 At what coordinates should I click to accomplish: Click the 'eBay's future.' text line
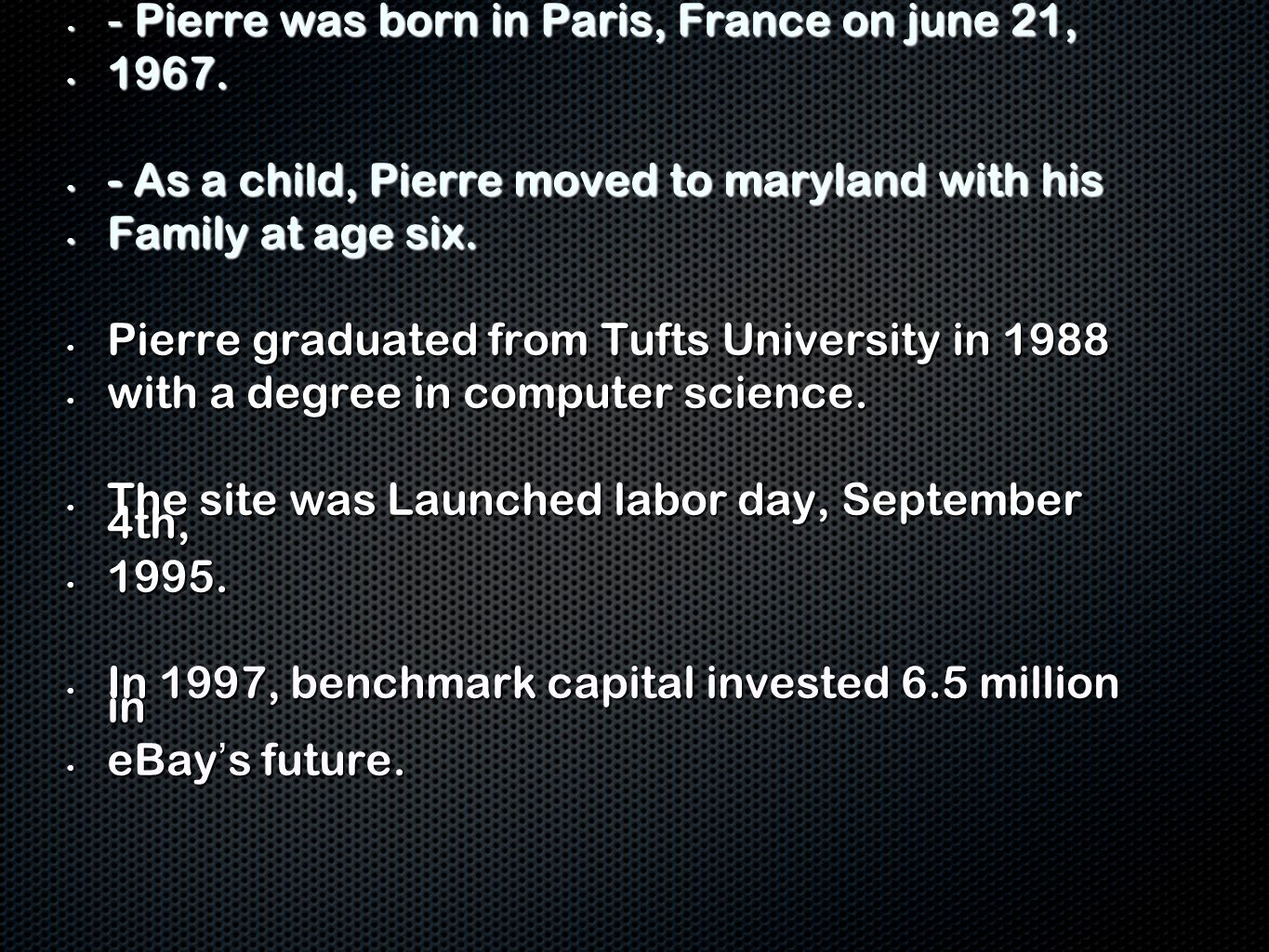pos(257,761)
